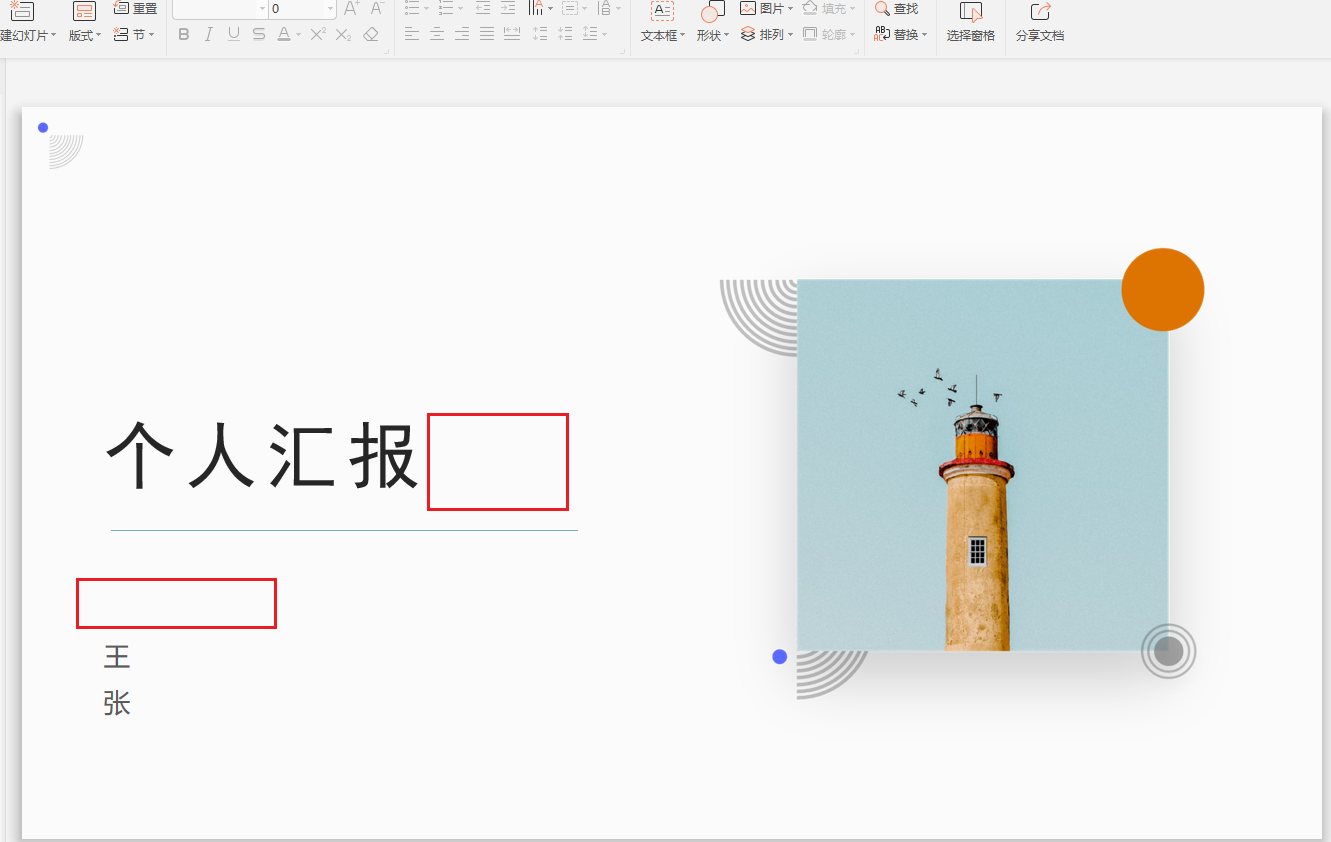Clear formatting with the eraser icon
Viewport: 1331px width, 842px height.
369,33
